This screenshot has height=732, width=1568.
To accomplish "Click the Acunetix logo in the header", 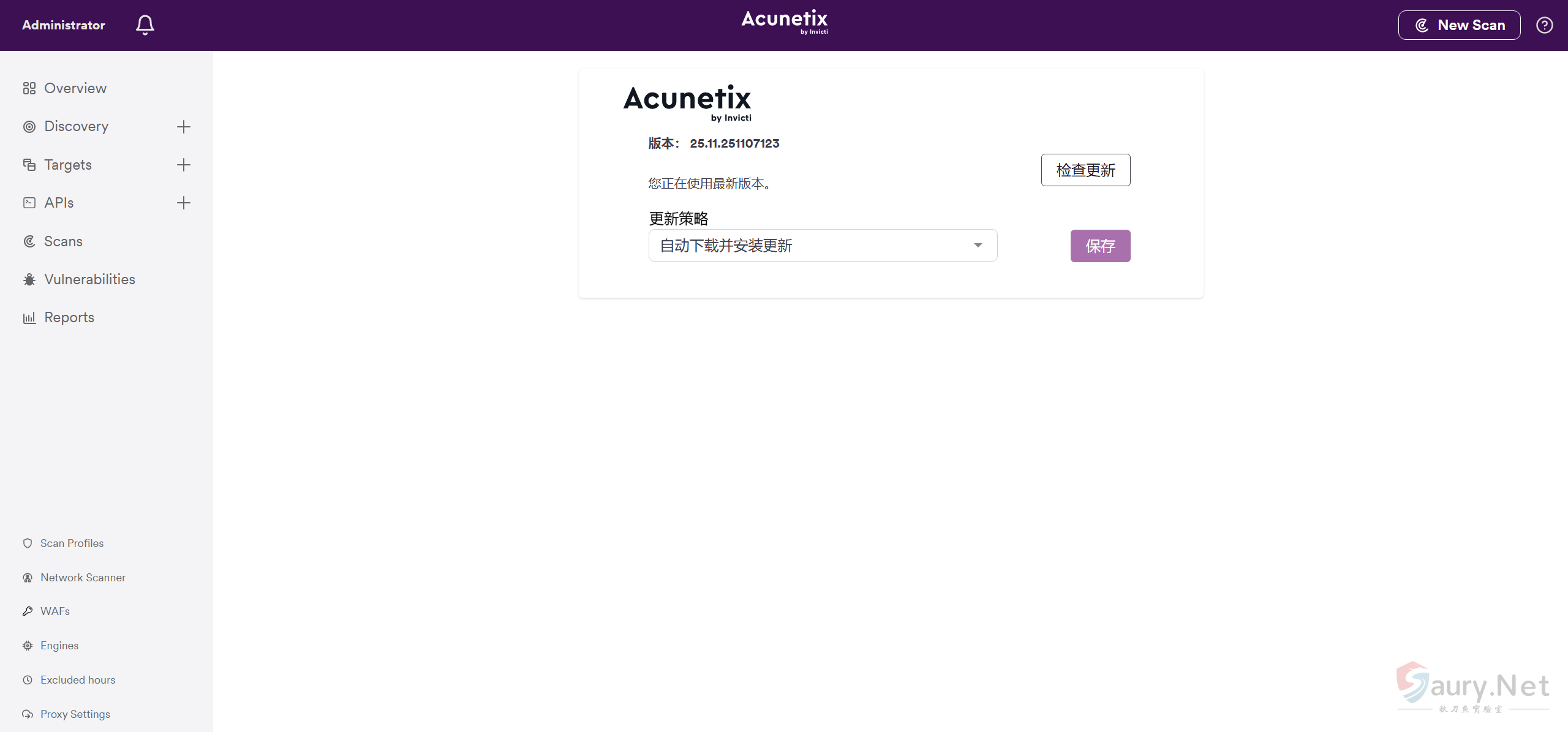I will pyautogui.click(x=784, y=22).
